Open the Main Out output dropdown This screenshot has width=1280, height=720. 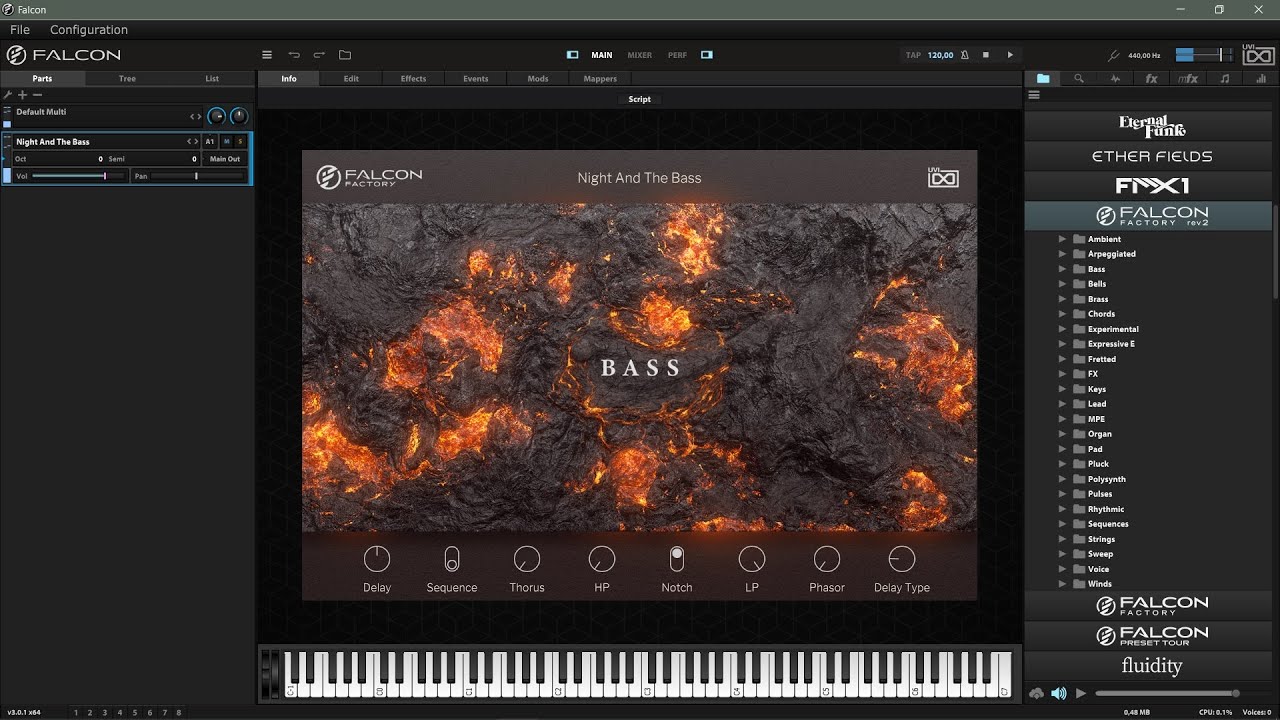click(x=225, y=159)
